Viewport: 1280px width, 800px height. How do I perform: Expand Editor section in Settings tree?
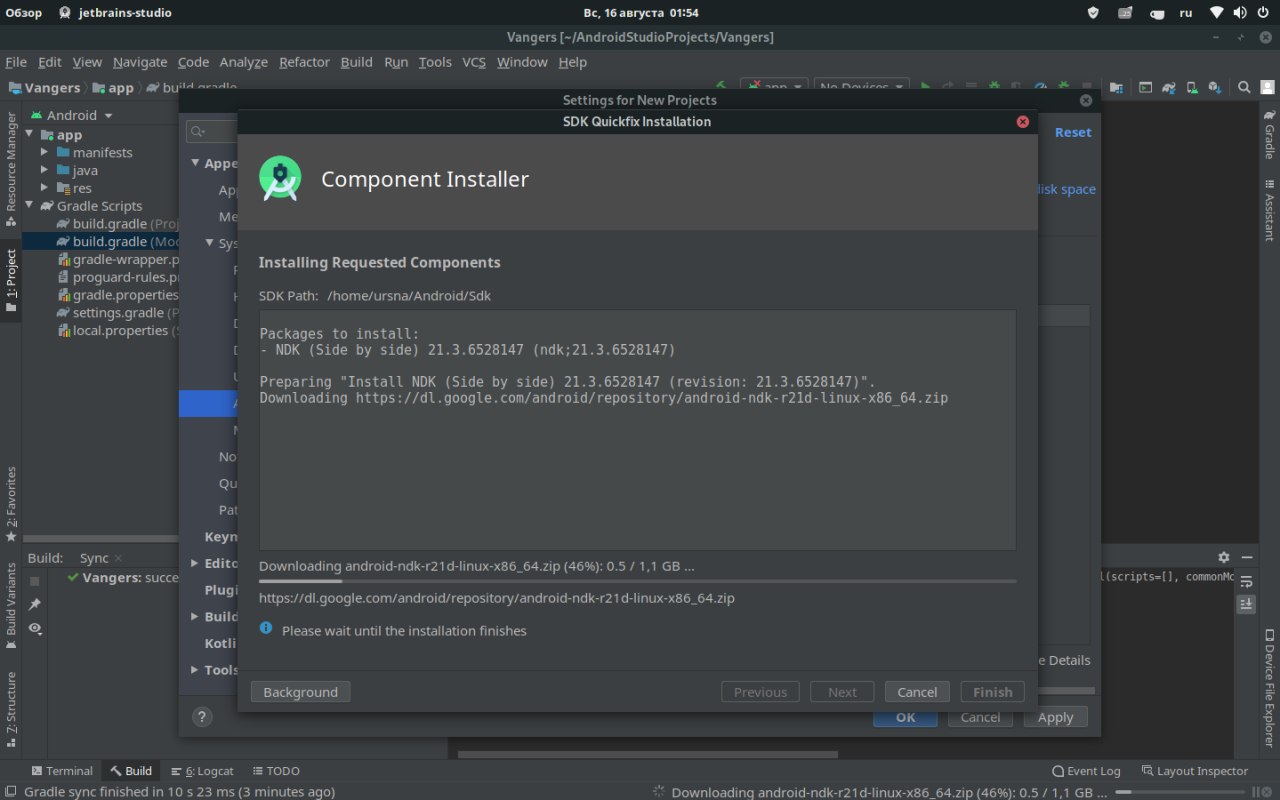point(194,563)
